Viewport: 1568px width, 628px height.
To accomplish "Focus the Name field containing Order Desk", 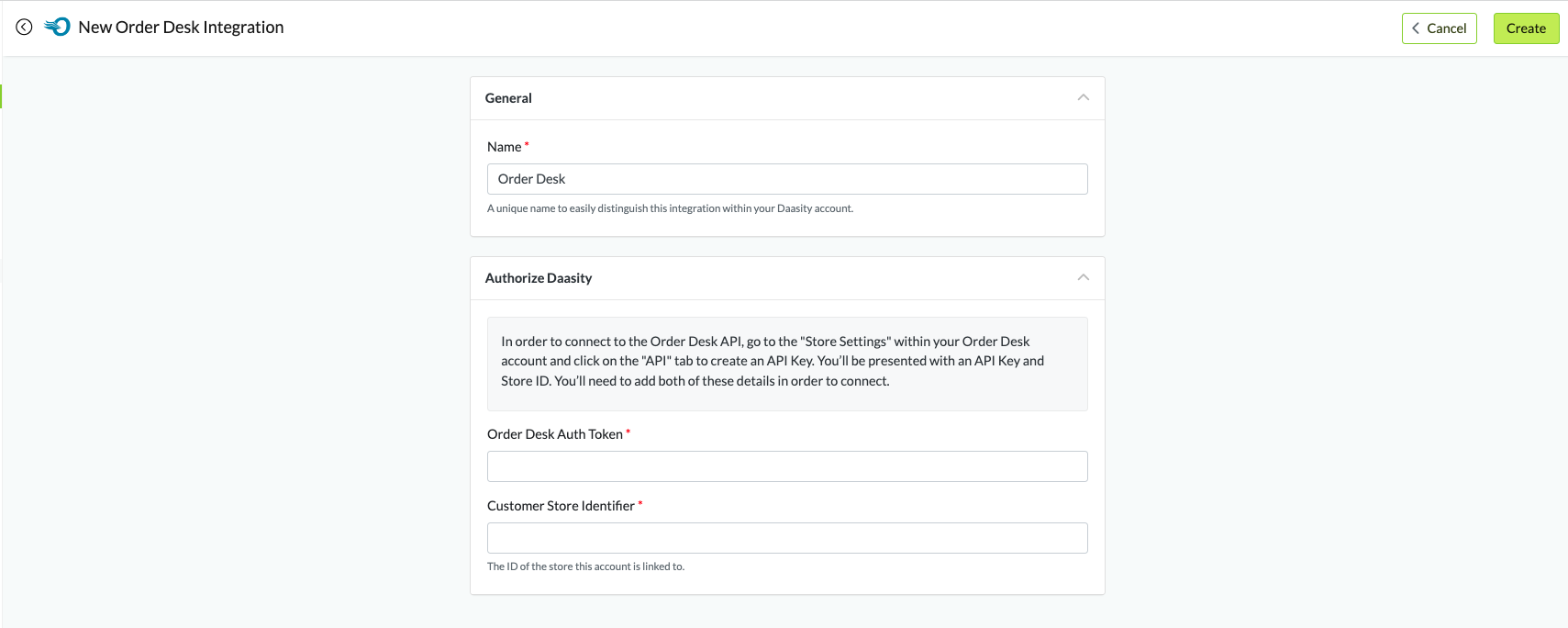I will (x=786, y=179).
